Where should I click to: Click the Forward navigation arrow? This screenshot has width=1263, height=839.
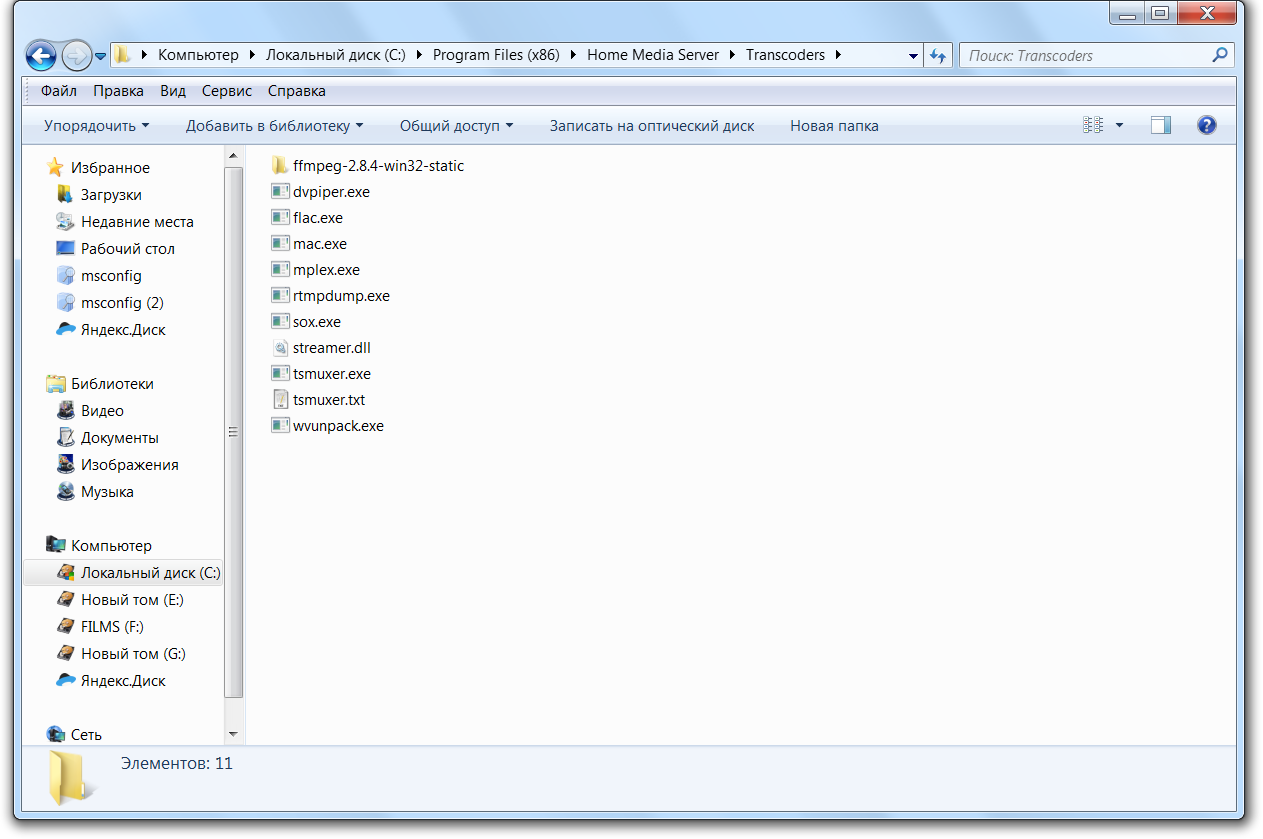click(x=76, y=56)
